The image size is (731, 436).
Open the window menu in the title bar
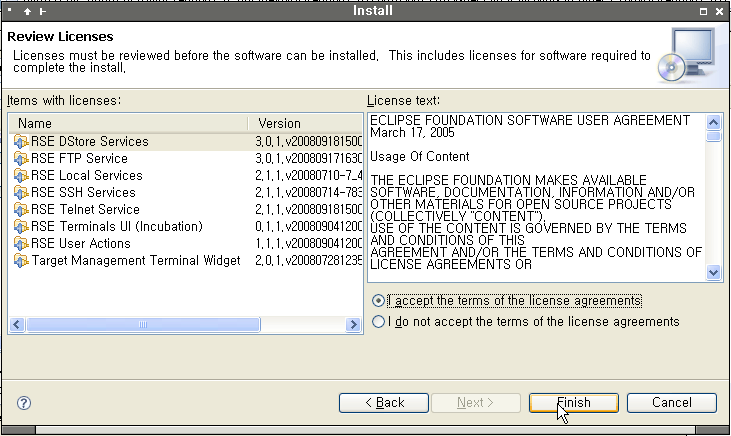[10, 10]
